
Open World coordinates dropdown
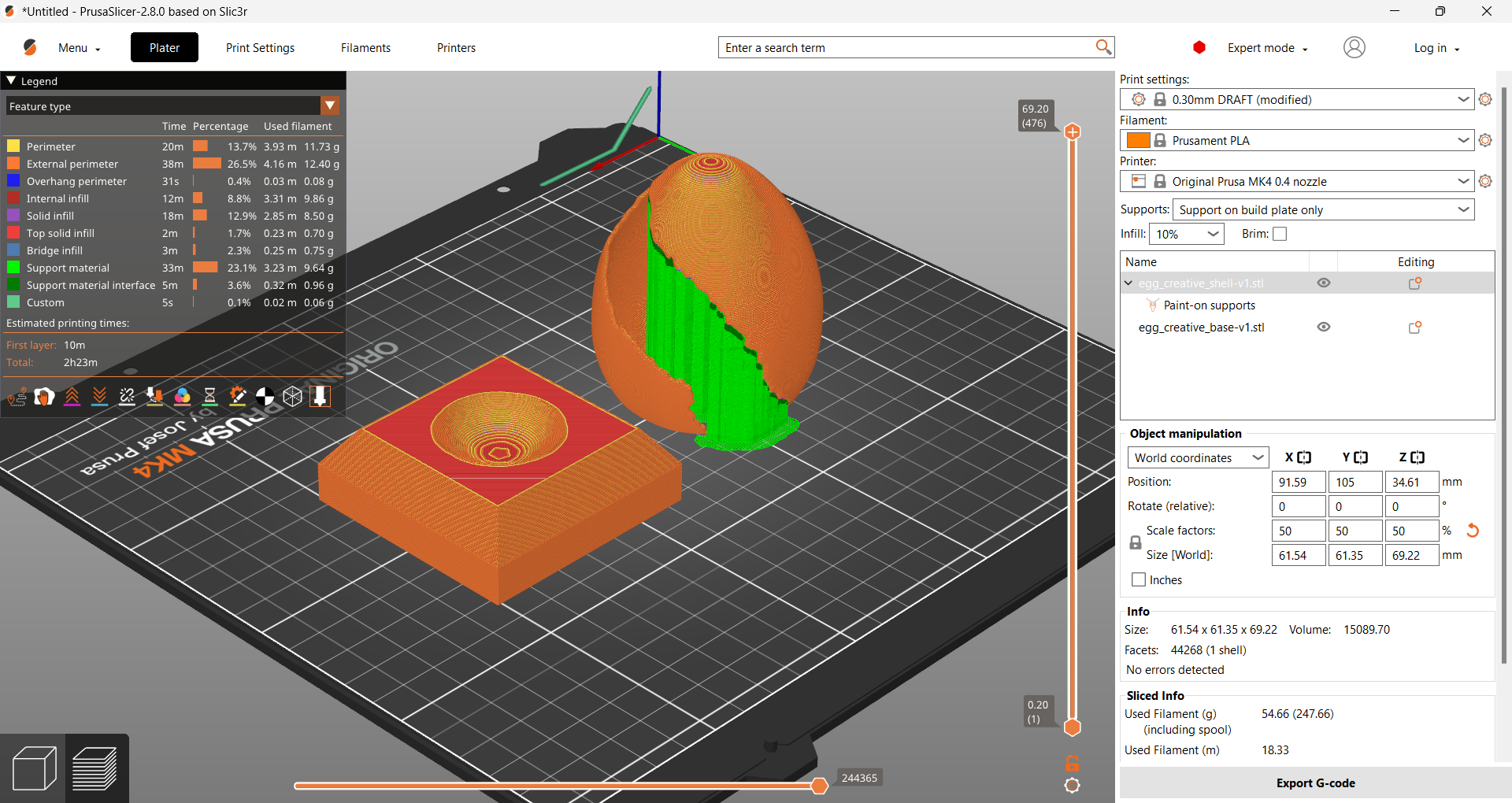click(1198, 457)
